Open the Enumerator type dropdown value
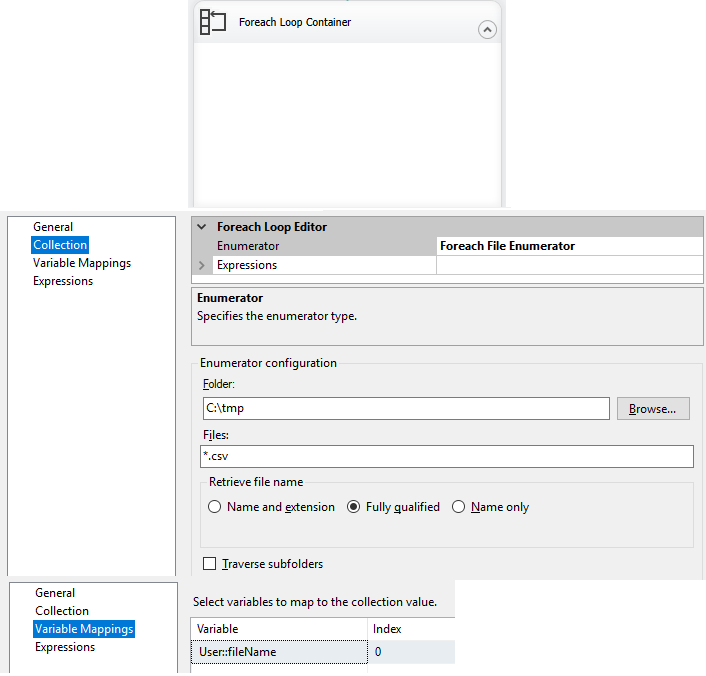The width and height of the screenshot is (706, 676). point(568,246)
